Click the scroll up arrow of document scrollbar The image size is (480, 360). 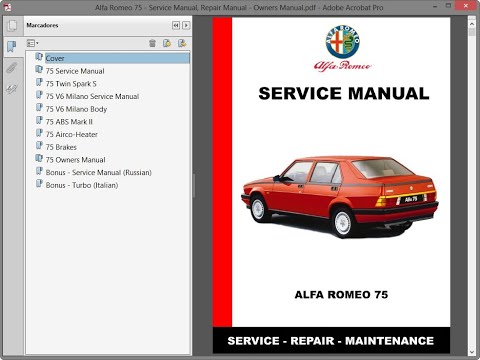click(x=472, y=24)
